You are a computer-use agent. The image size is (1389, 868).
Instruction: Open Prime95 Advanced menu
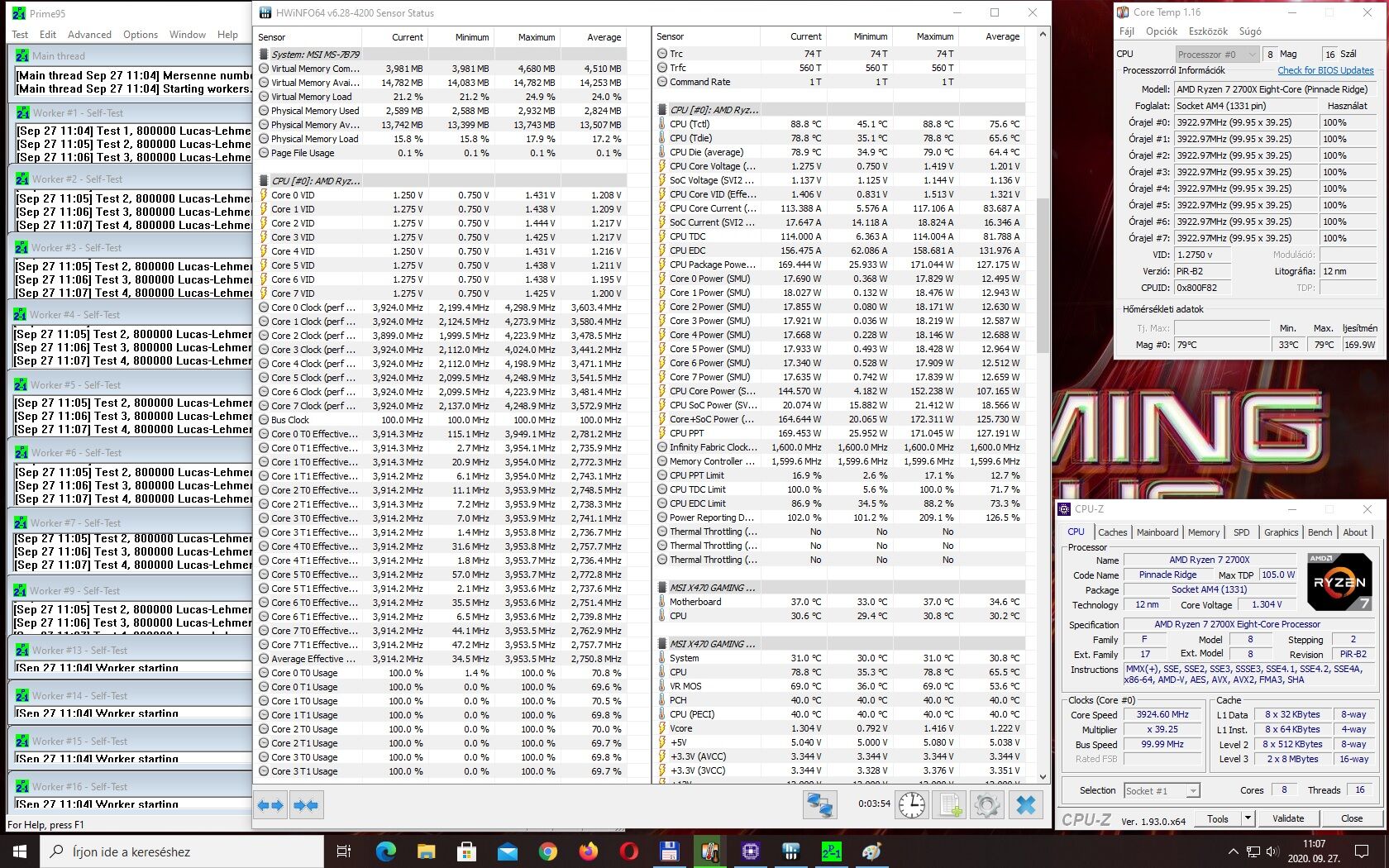89,35
